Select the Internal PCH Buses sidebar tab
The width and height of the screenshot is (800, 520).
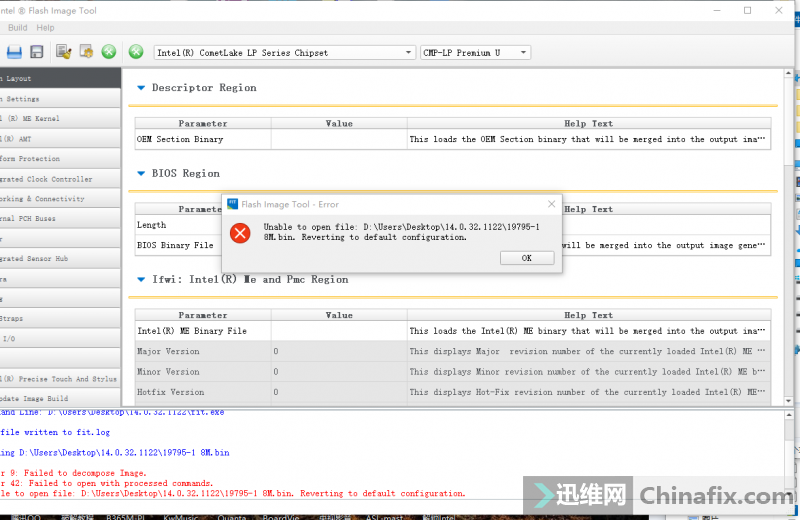(60, 218)
